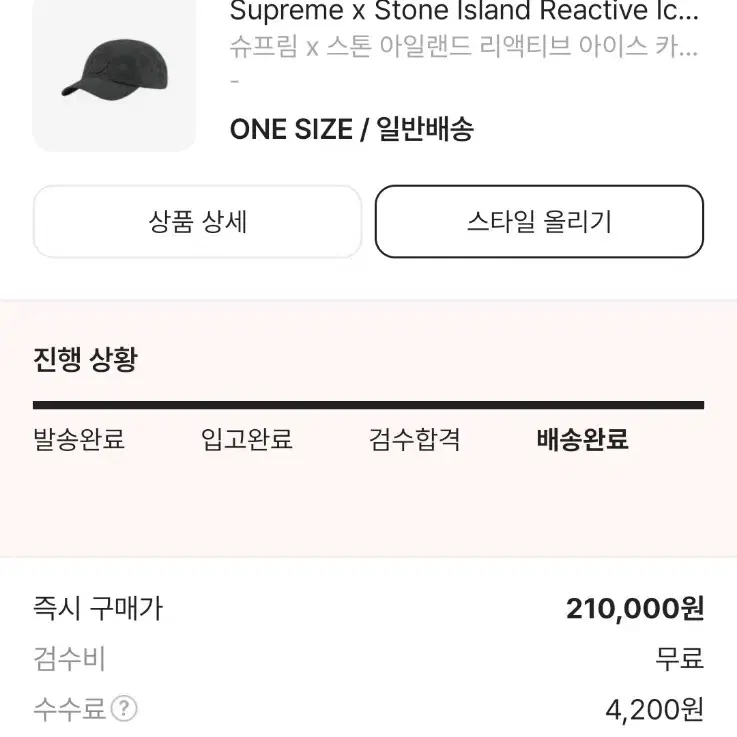This screenshot has height=737, width=737.
Task: Click the 검수비 label
Action: (x=70, y=659)
